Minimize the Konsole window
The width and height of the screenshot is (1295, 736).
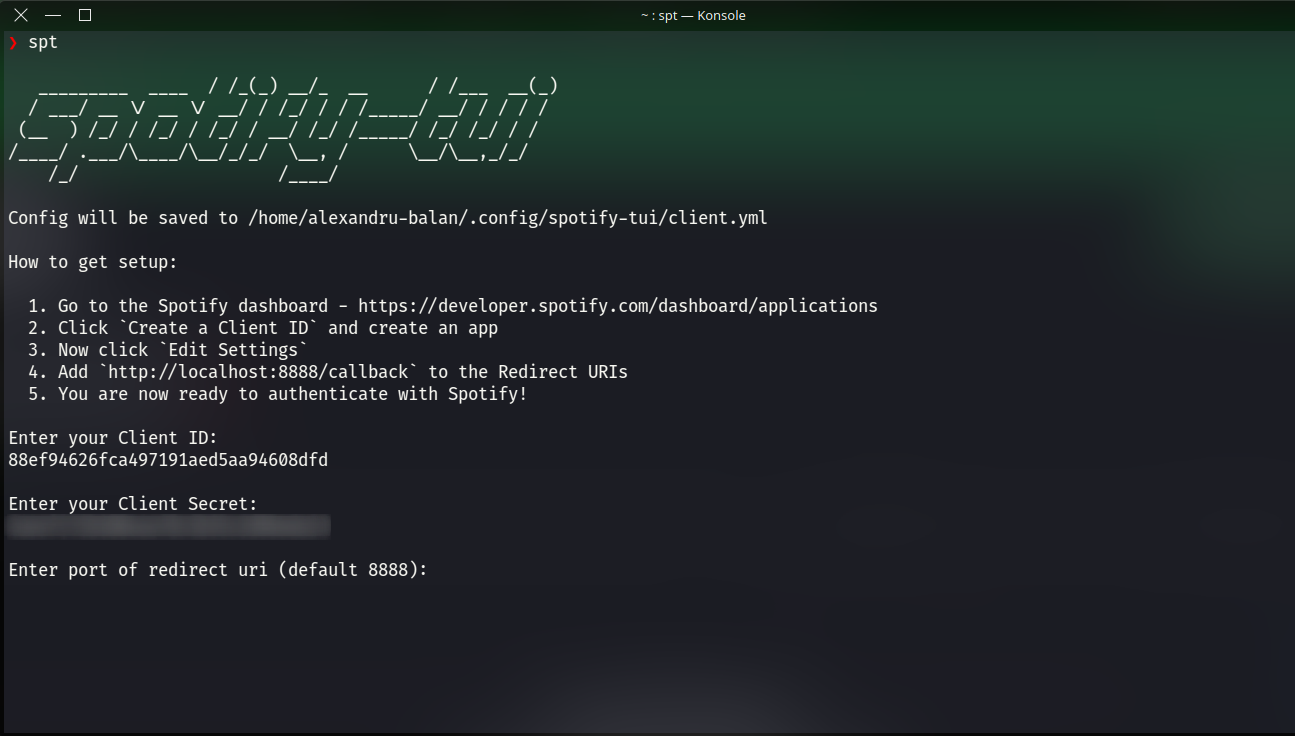[53, 15]
